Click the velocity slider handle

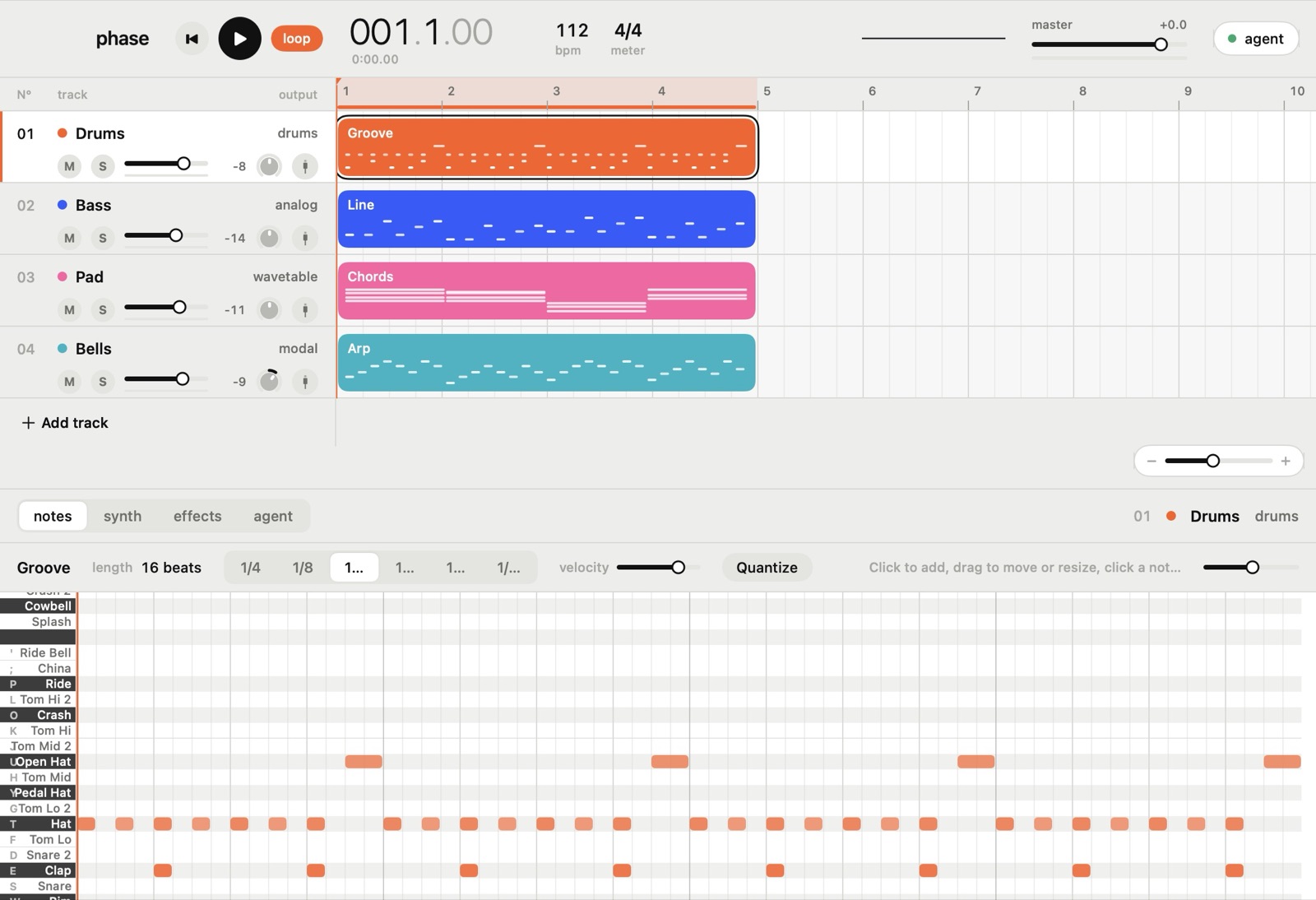[x=678, y=568]
